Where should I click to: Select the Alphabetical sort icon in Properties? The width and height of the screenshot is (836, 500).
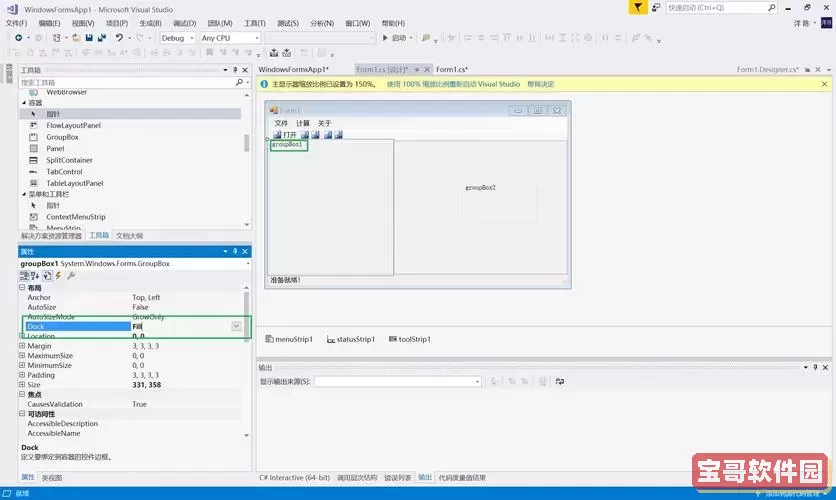point(35,276)
